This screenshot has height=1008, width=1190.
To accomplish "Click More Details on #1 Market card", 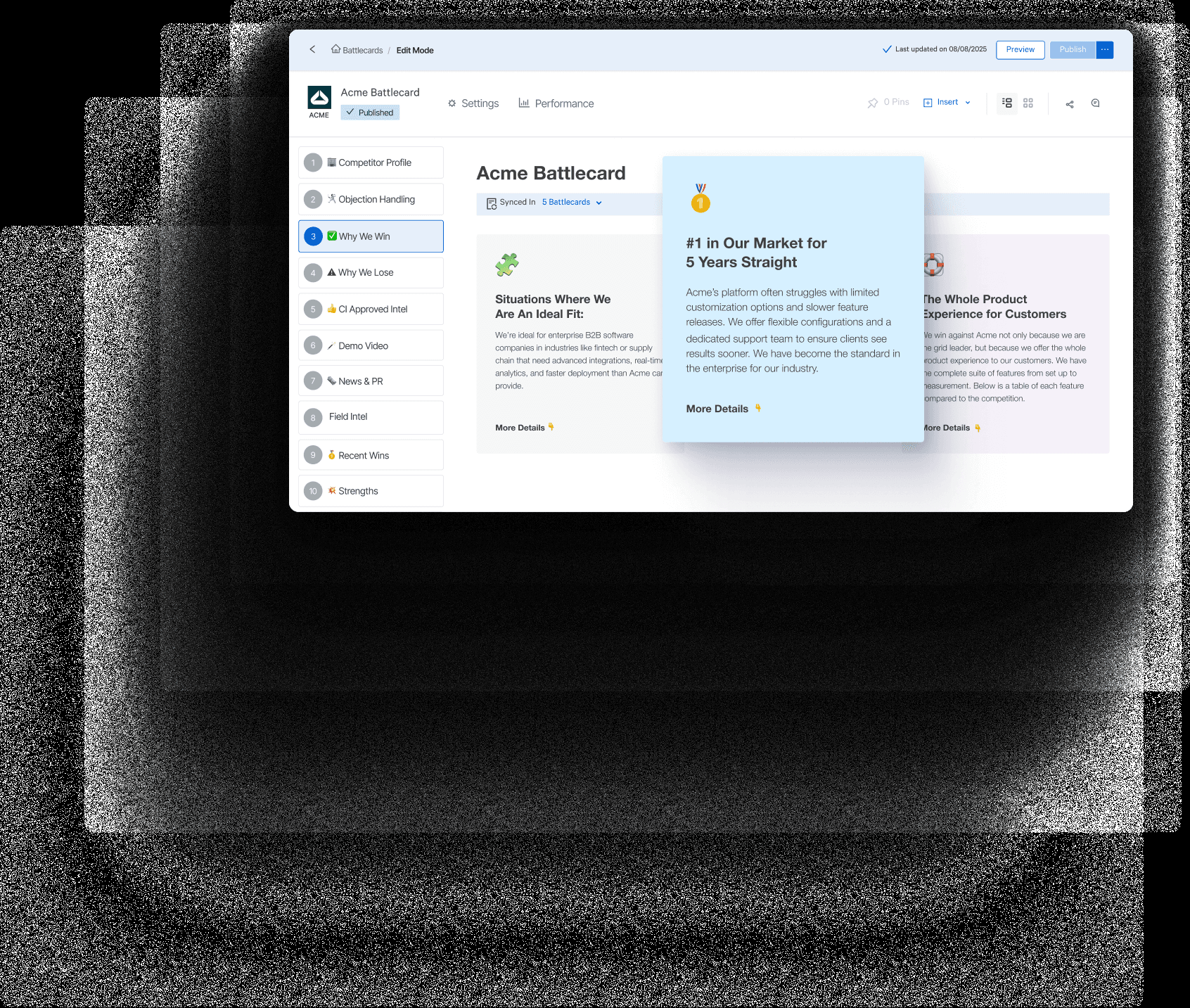I will coord(724,409).
